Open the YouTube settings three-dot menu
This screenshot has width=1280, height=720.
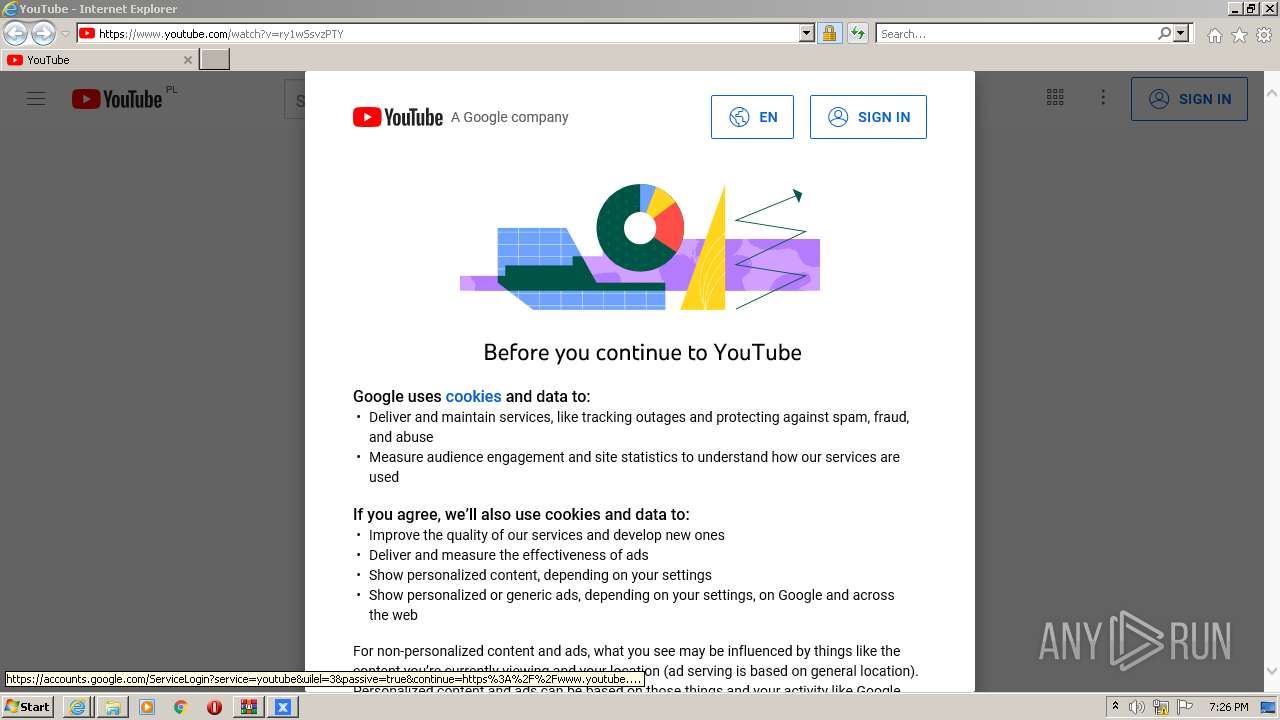pos(1103,98)
